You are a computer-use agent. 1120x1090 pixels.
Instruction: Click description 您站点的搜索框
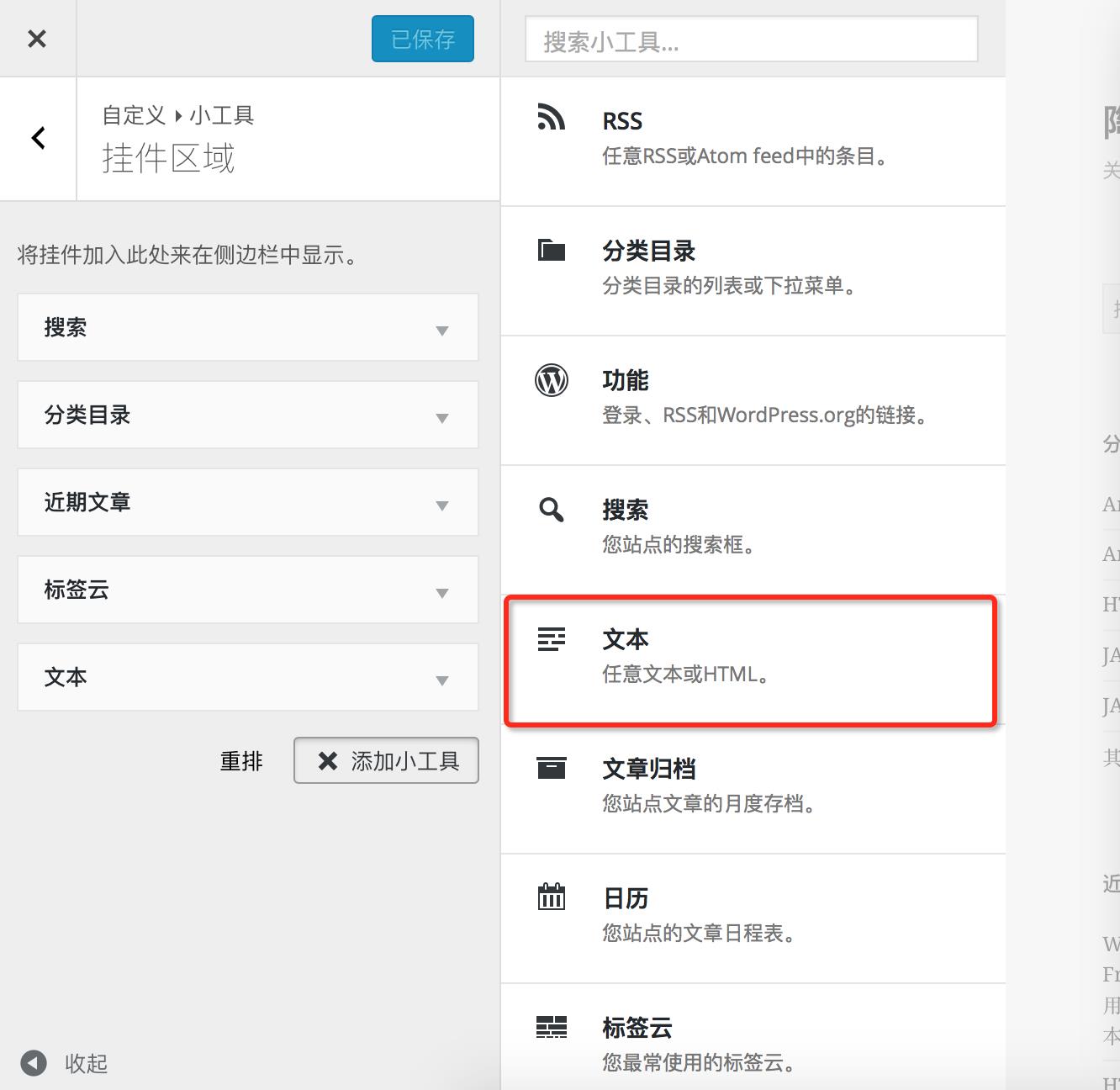679,545
